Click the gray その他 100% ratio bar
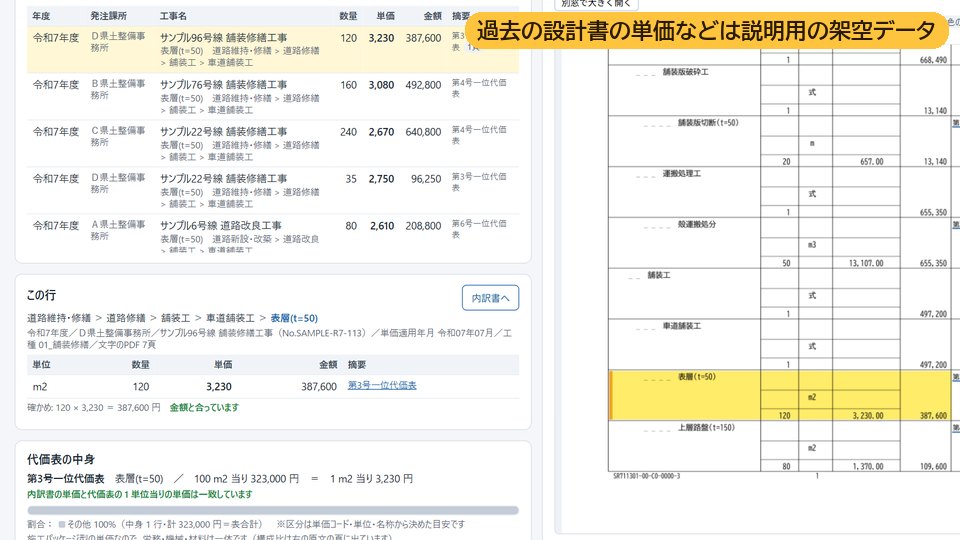Image resolution: width=960 pixels, height=540 pixels. click(x=273, y=510)
